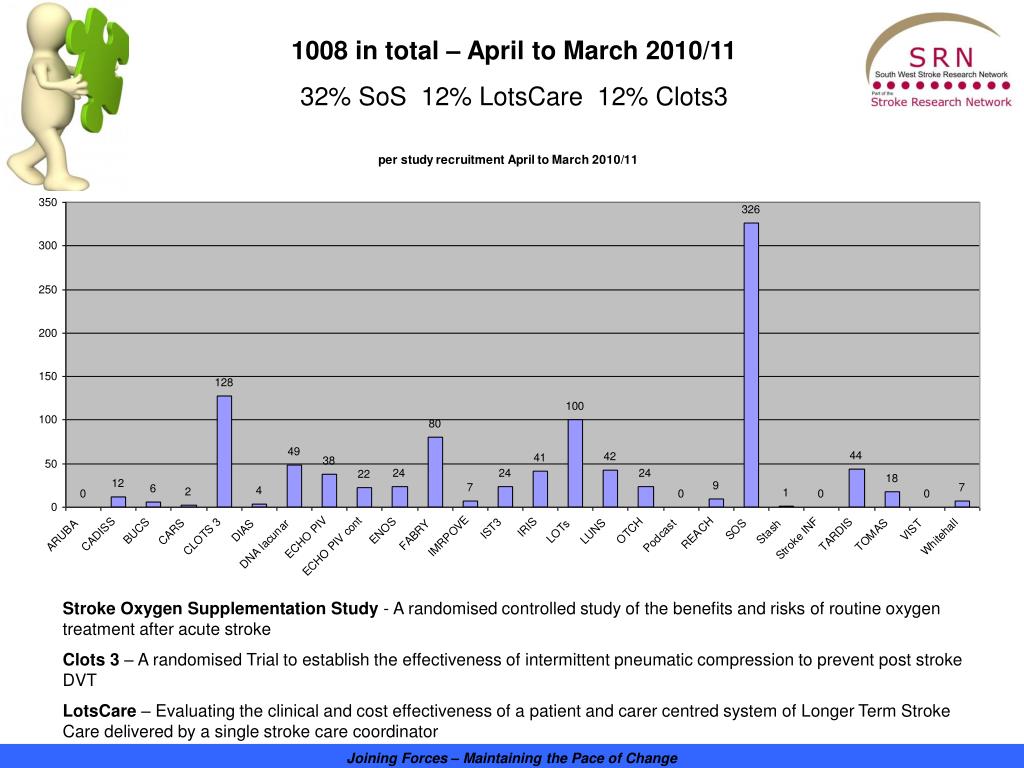Viewport: 1024px width, 768px height.
Task: Click the x-axis label "CADISS"
Action: pyautogui.click(x=98, y=534)
